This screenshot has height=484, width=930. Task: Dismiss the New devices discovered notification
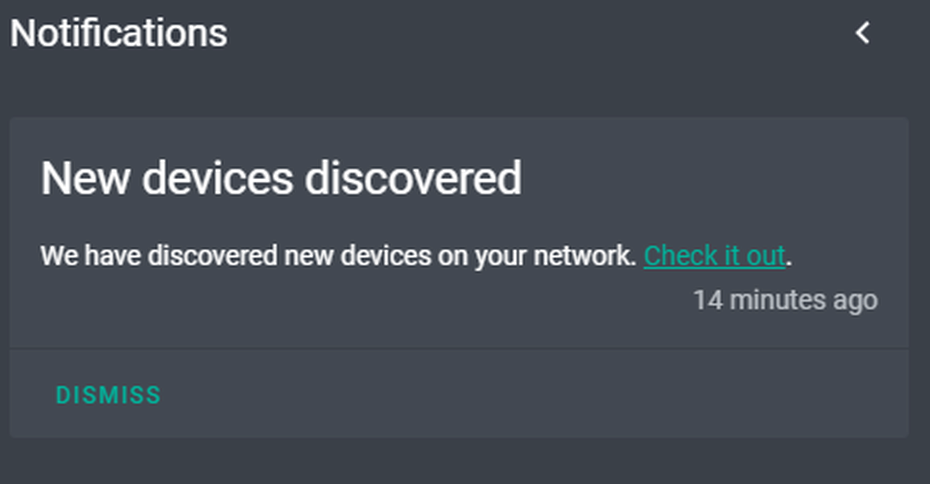(108, 395)
